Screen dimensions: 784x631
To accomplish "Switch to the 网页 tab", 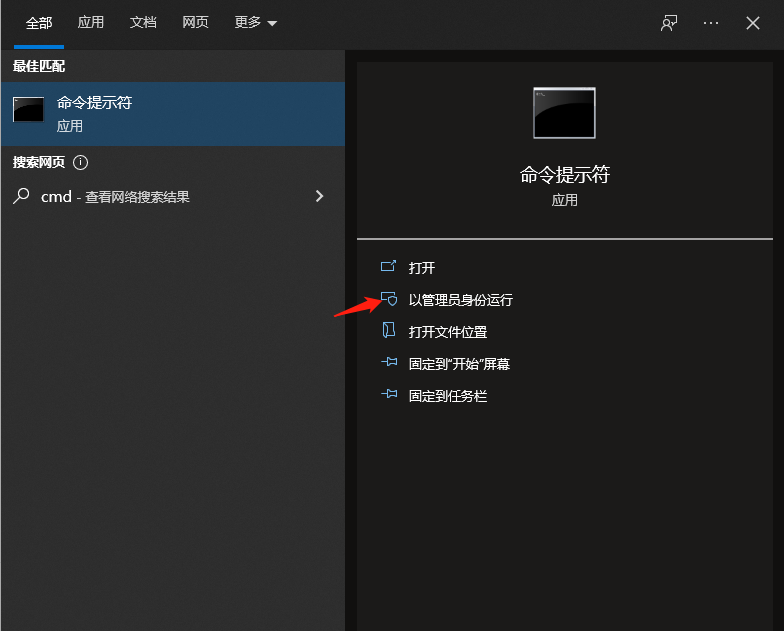I will (x=195, y=22).
